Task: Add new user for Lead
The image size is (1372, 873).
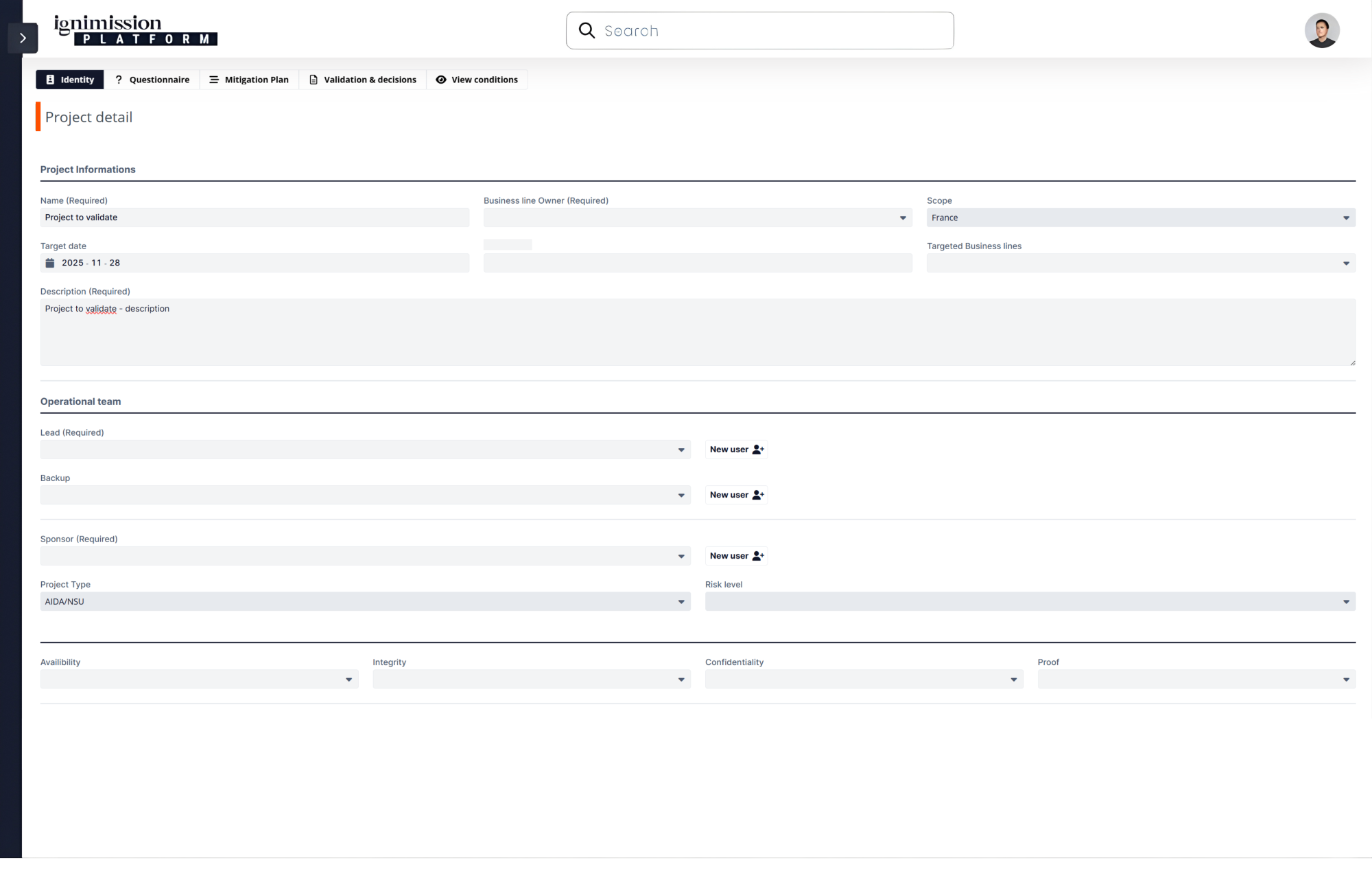Action: [x=736, y=450]
